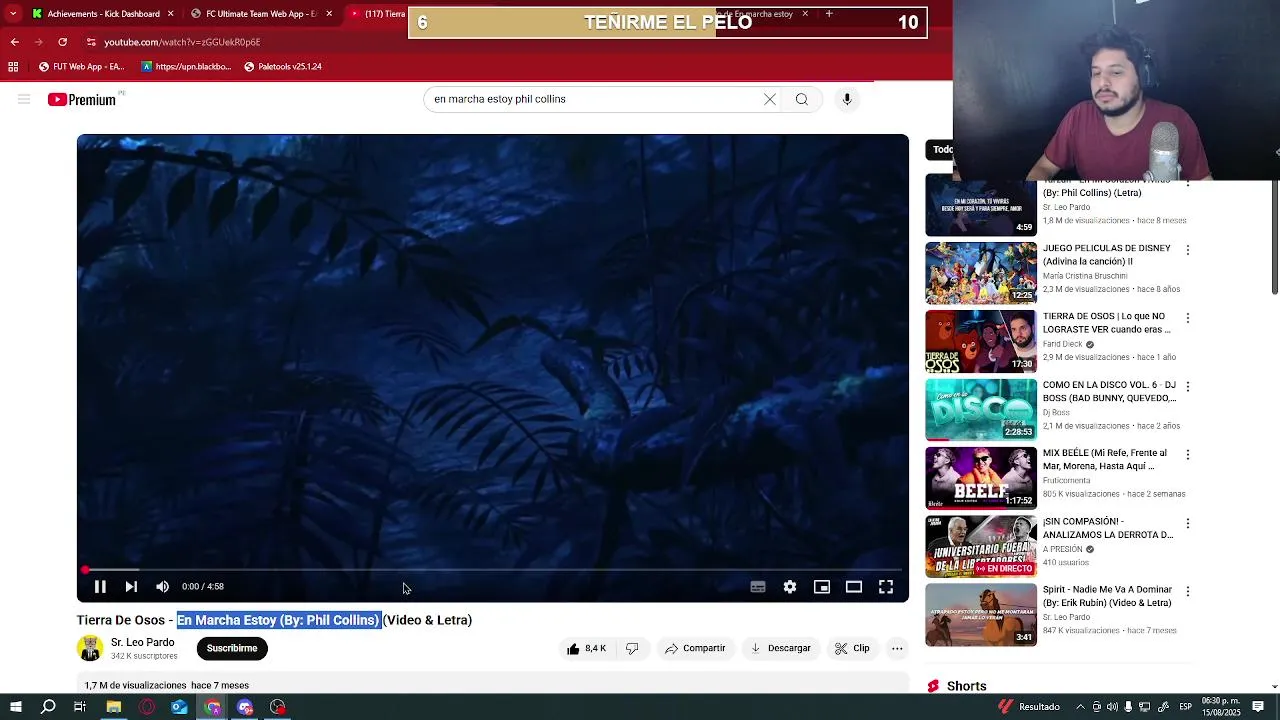Open options for ¡SIN COMPASIÓN! stream
Viewport: 1280px width, 720px height.
(1188, 523)
